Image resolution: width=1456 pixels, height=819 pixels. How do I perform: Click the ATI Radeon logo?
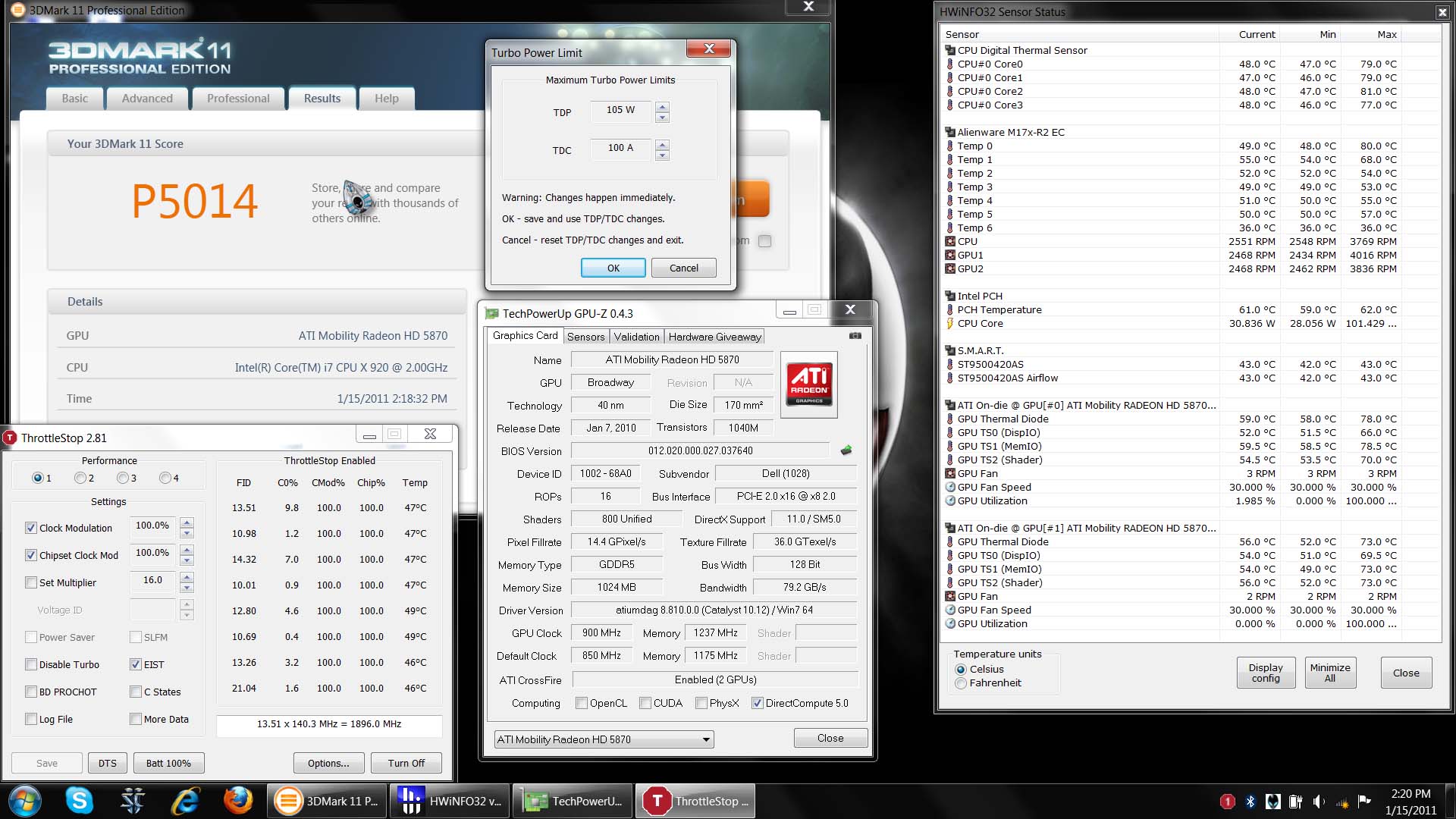(x=809, y=384)
